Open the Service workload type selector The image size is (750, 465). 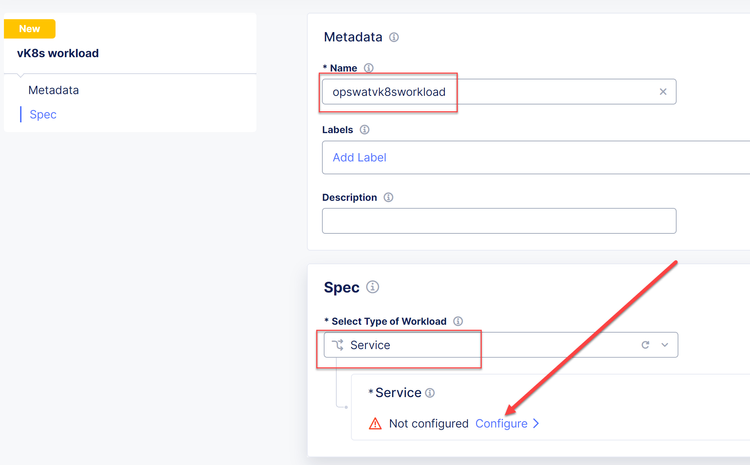(480, 345)
